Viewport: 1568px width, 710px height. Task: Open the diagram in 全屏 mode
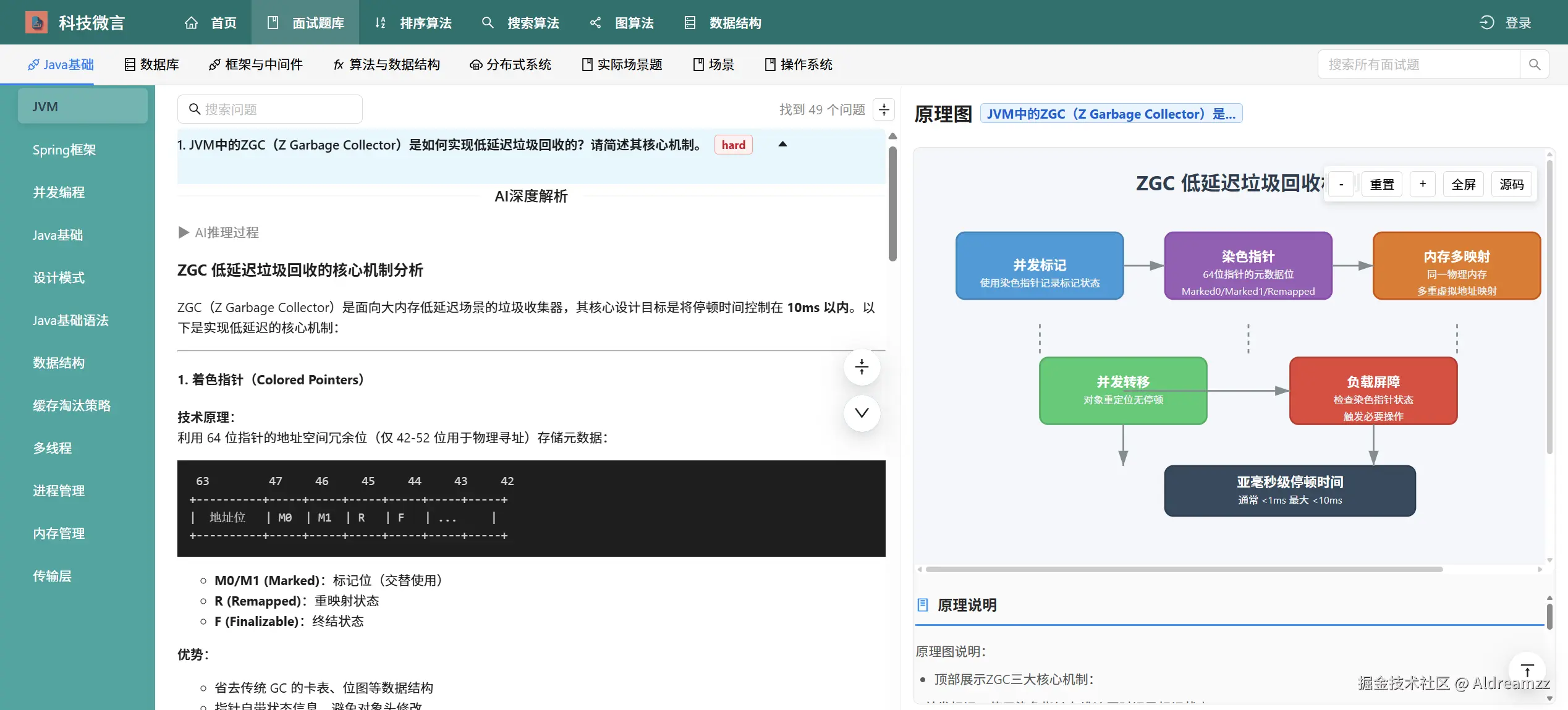click(1464, 184)
